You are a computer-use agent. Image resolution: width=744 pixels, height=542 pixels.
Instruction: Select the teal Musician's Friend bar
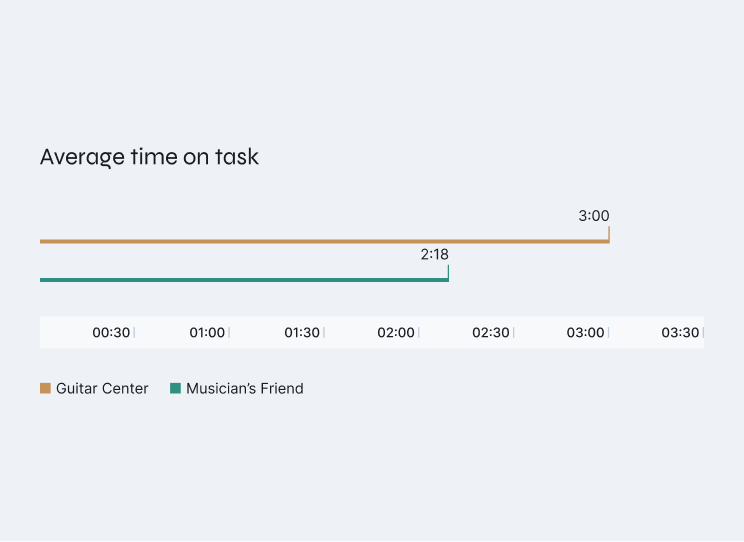tap(244, 280)
